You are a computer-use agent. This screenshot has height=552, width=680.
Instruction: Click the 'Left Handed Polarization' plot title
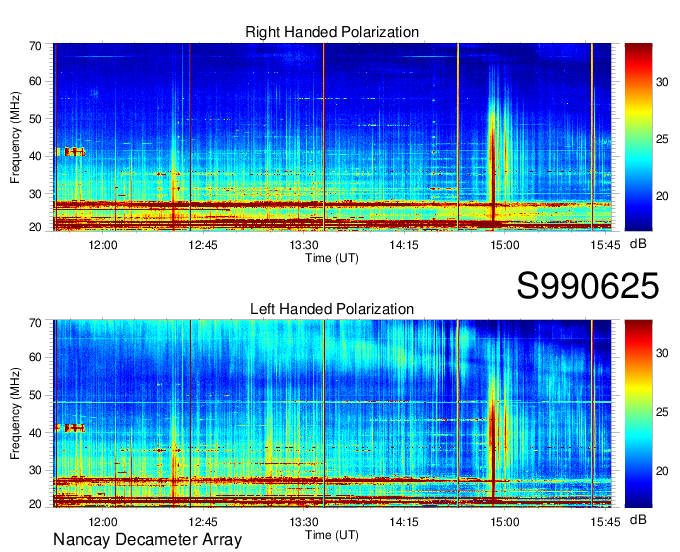point(332,309)
